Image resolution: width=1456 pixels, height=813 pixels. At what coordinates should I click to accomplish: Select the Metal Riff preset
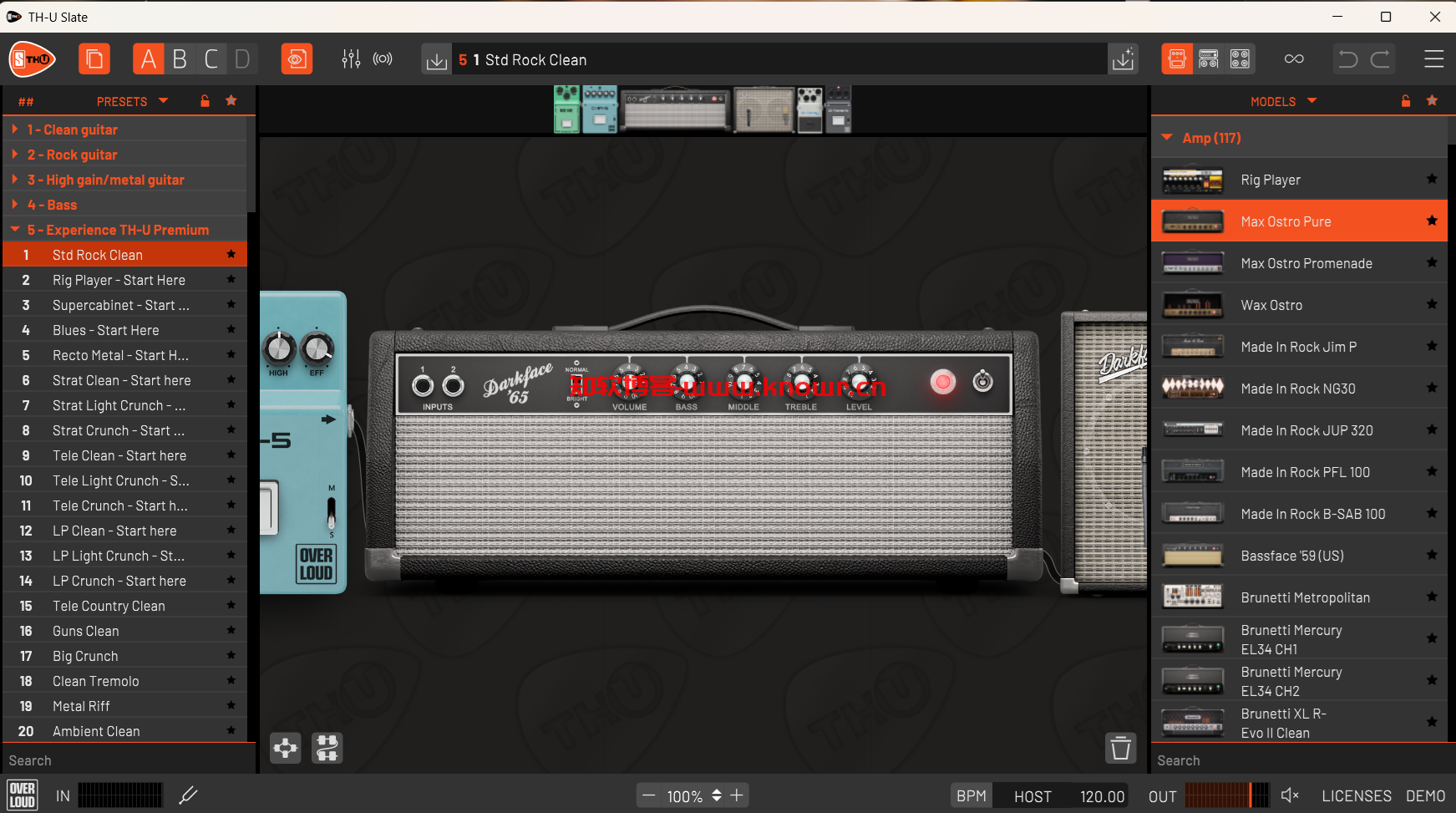[125, 706]
